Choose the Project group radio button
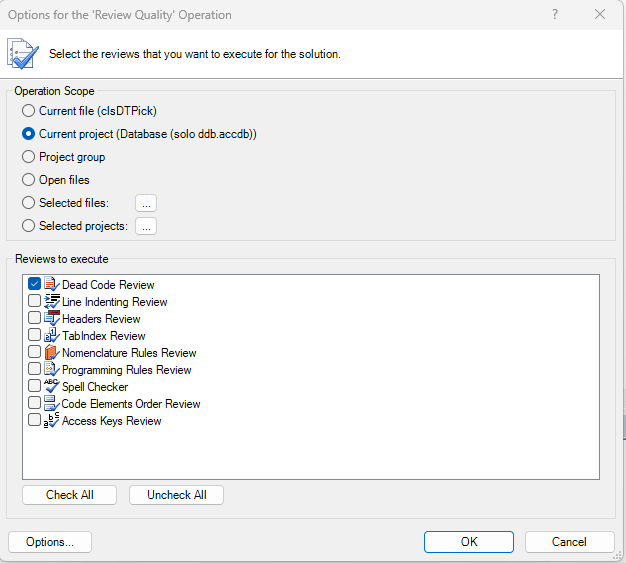The height and width of the screenshot is (563, 626). click(x=28, y=157)
